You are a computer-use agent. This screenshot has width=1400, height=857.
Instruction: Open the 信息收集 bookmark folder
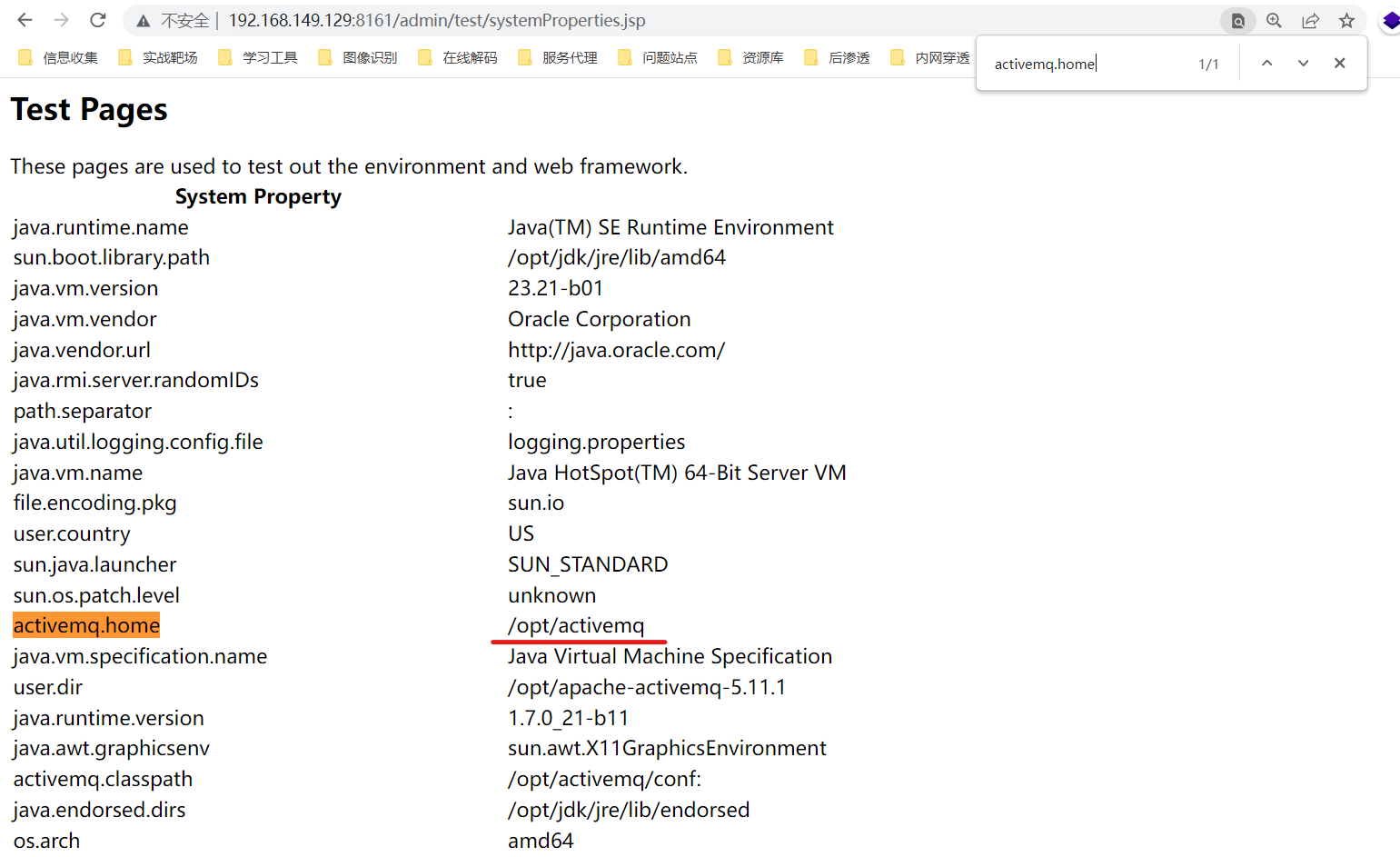(59, 57)
